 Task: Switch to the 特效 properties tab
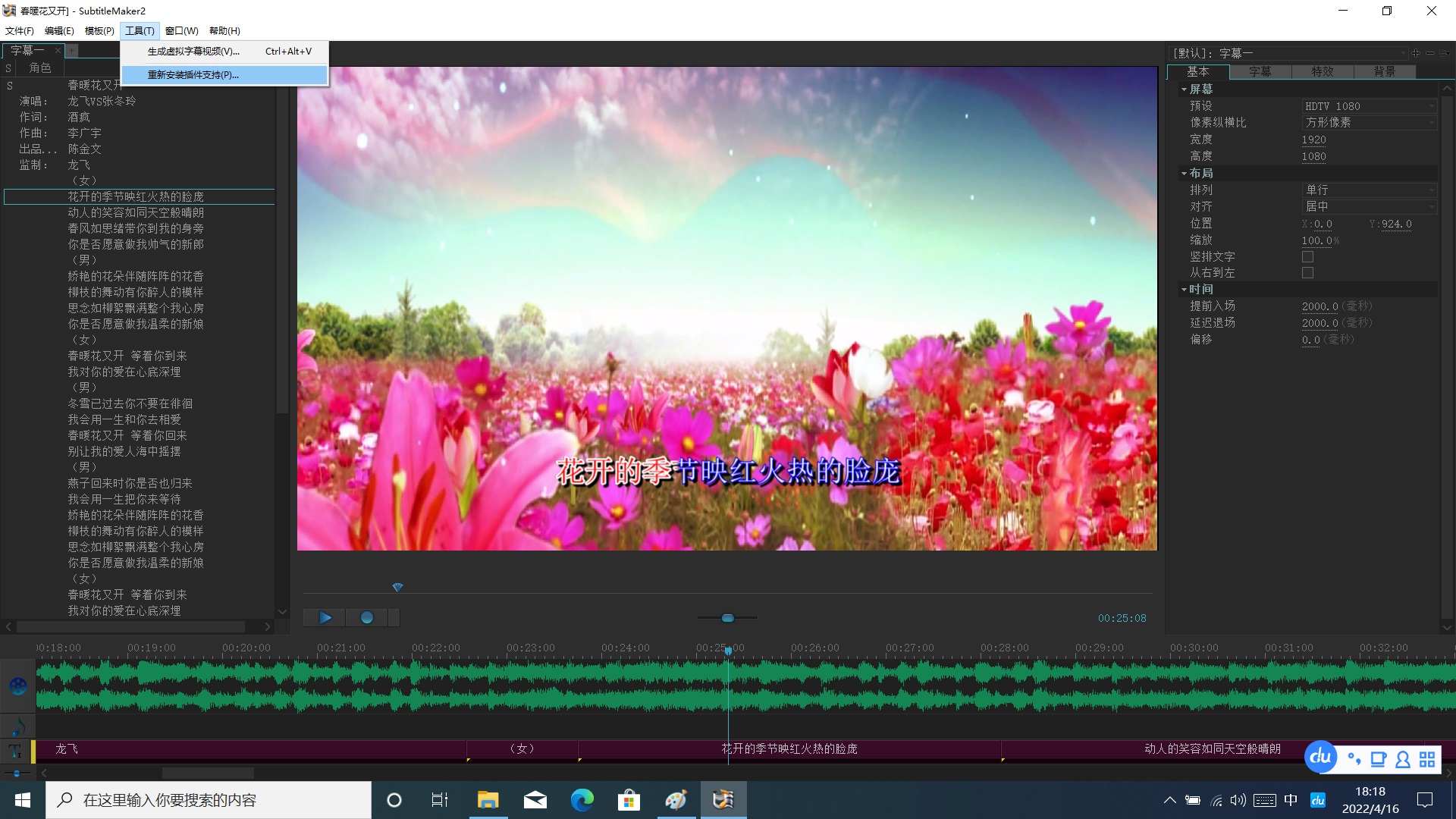pos(1323,71)
